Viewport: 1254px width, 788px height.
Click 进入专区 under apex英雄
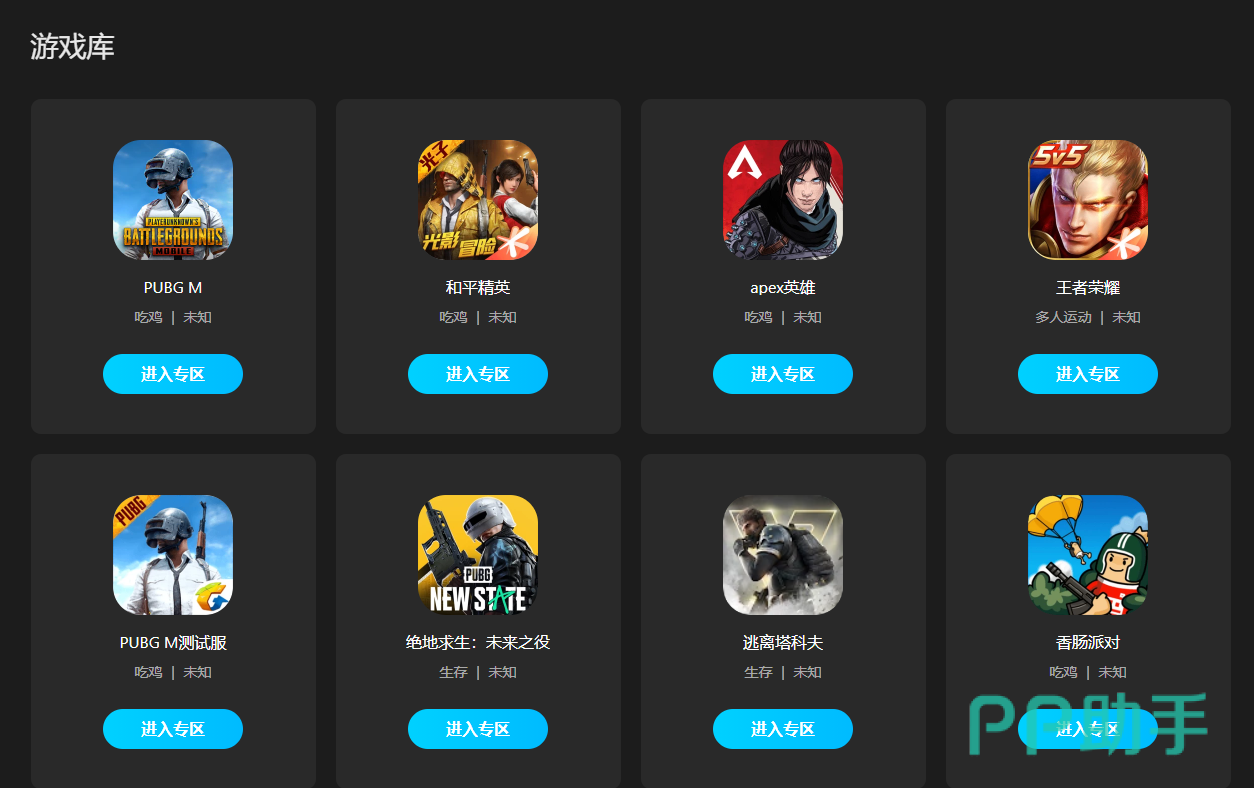pyautogui.click(x=783, y=374)
